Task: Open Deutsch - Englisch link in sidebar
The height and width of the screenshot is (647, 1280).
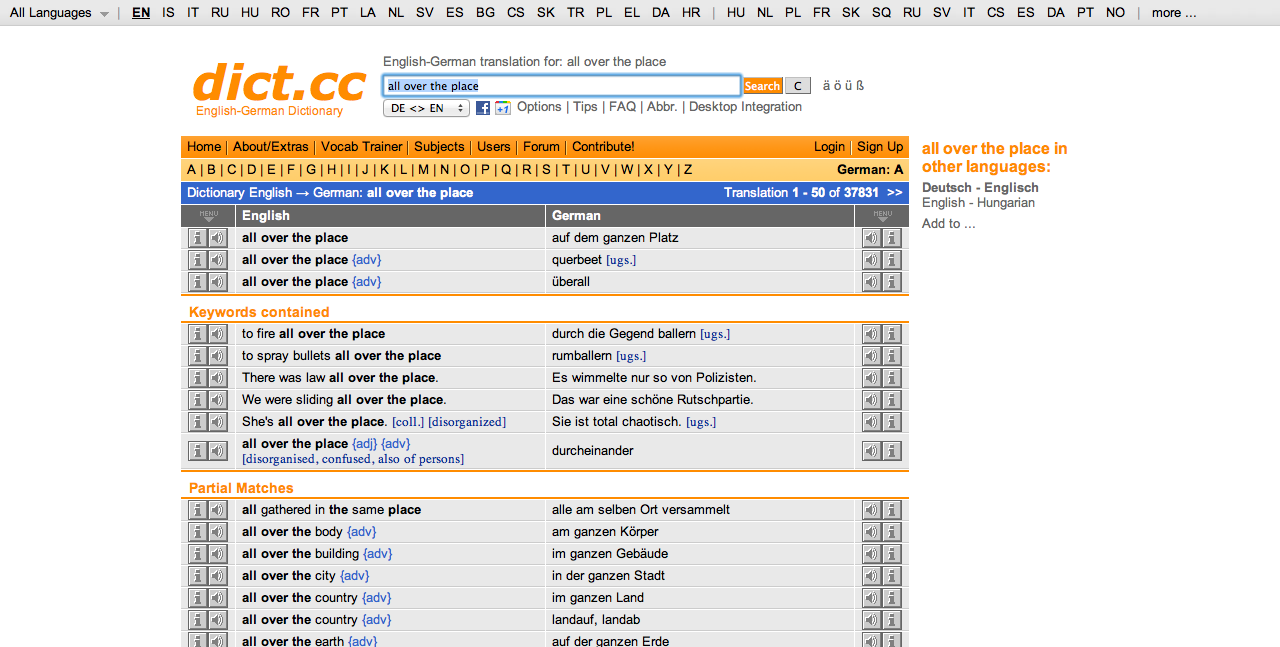Action: [980, 188]
